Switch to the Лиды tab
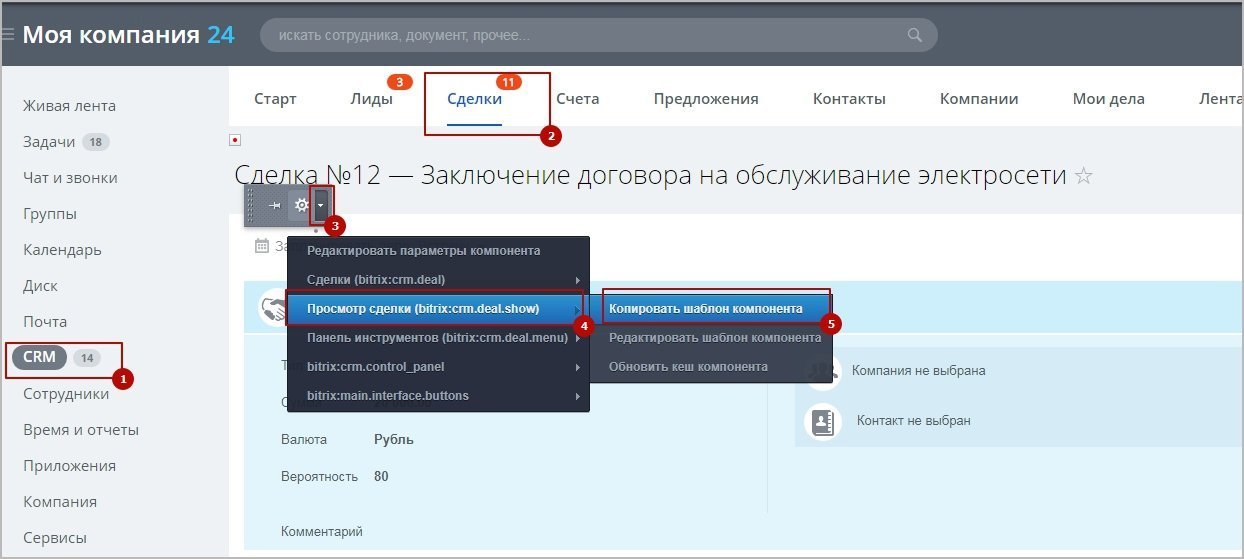Screen dimensions: 1244x559 [x=371, y=99]
